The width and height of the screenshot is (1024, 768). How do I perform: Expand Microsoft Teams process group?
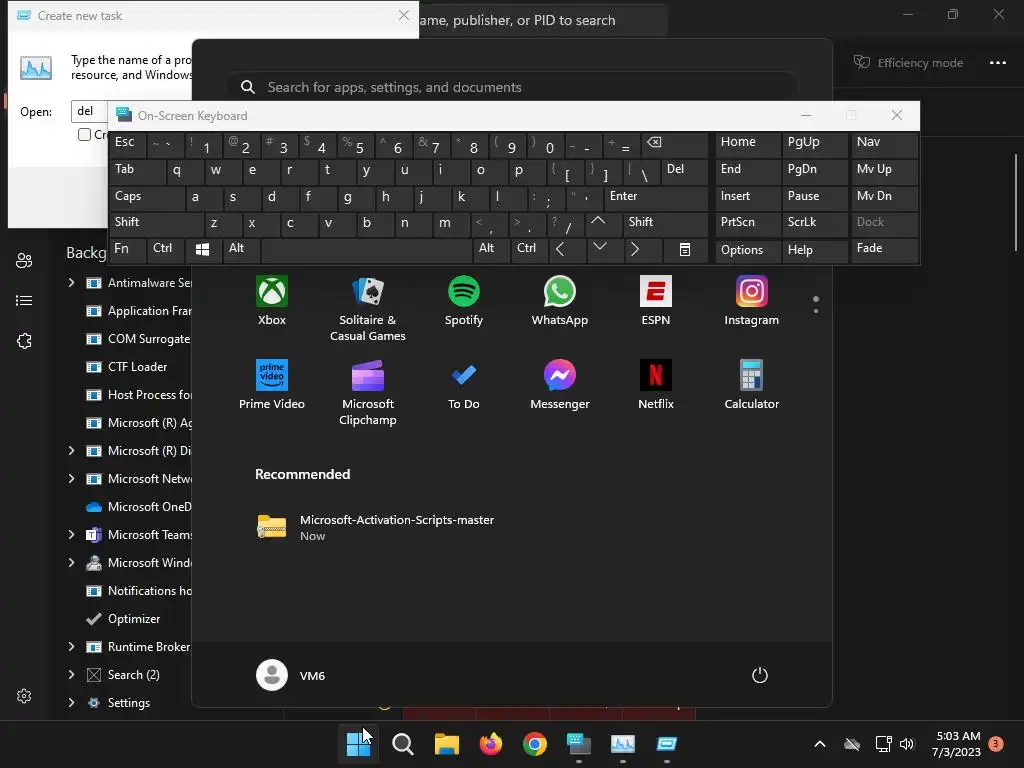click(71, 535)
